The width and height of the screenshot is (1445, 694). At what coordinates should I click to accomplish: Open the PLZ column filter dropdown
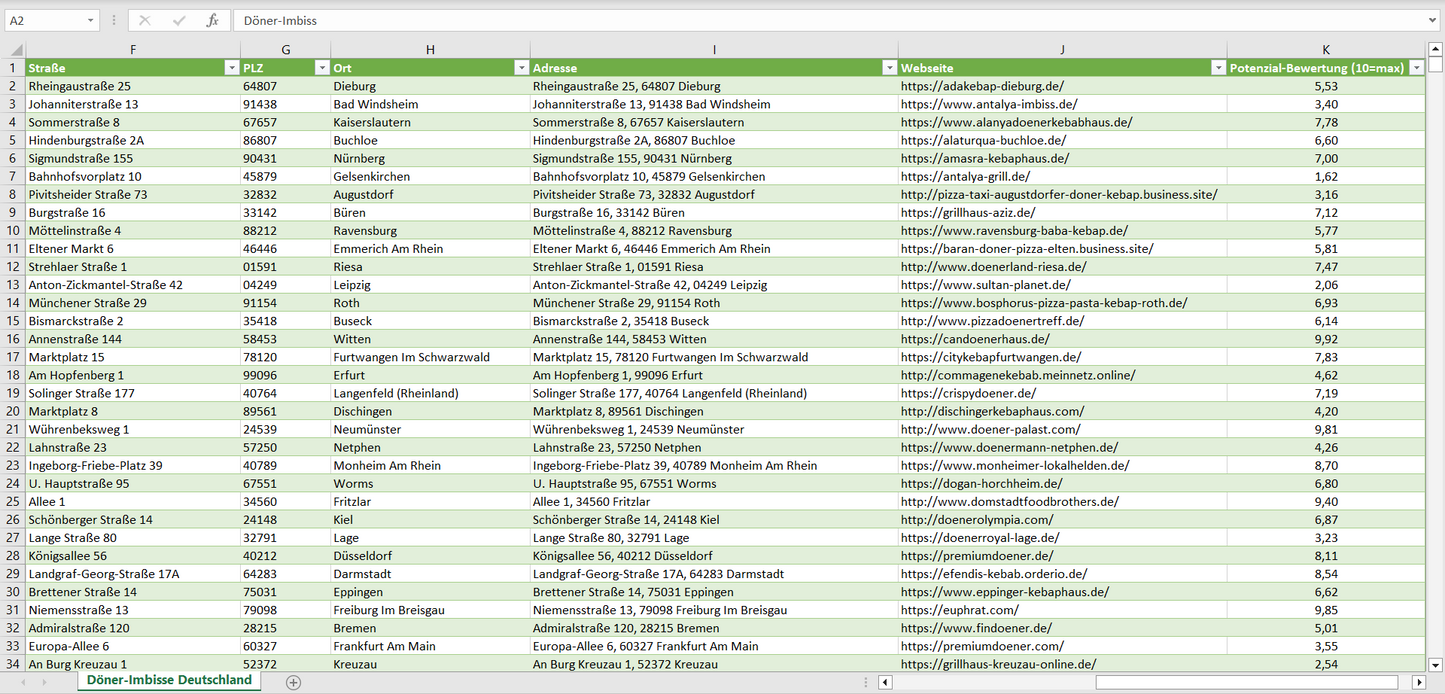pos(321,68)
